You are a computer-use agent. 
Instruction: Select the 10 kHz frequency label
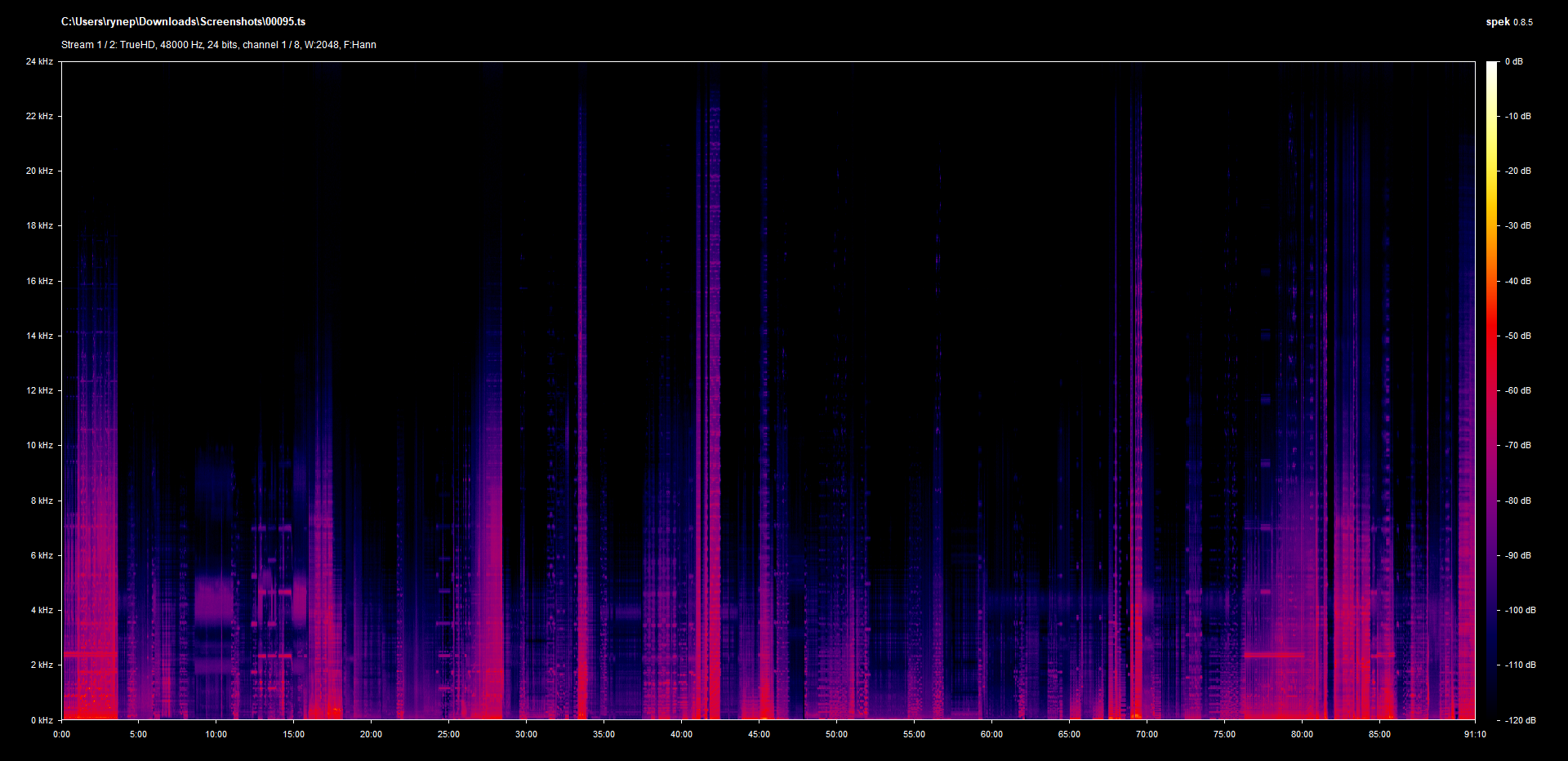tap(39, 446)
